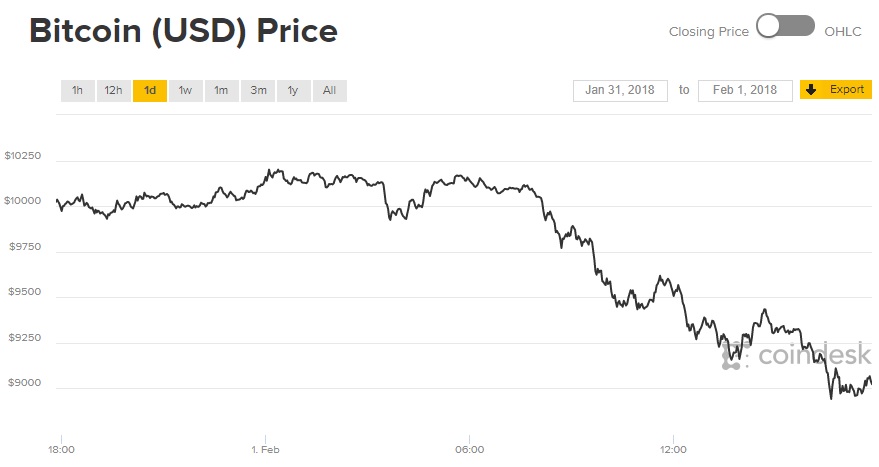Show All price history
The image size is (879, 467).
tap(329, 91)
